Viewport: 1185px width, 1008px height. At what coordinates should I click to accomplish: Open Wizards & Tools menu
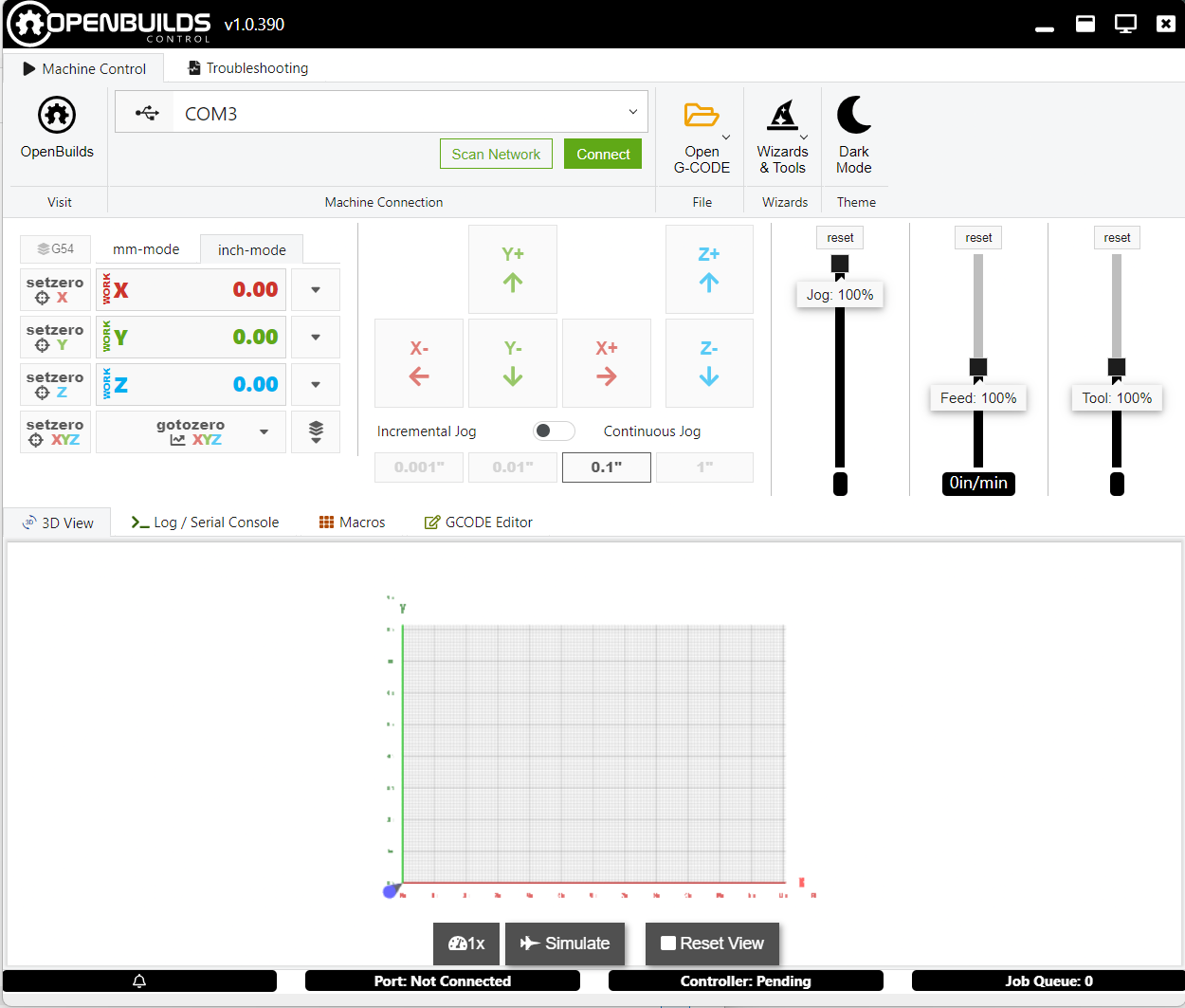783,137
